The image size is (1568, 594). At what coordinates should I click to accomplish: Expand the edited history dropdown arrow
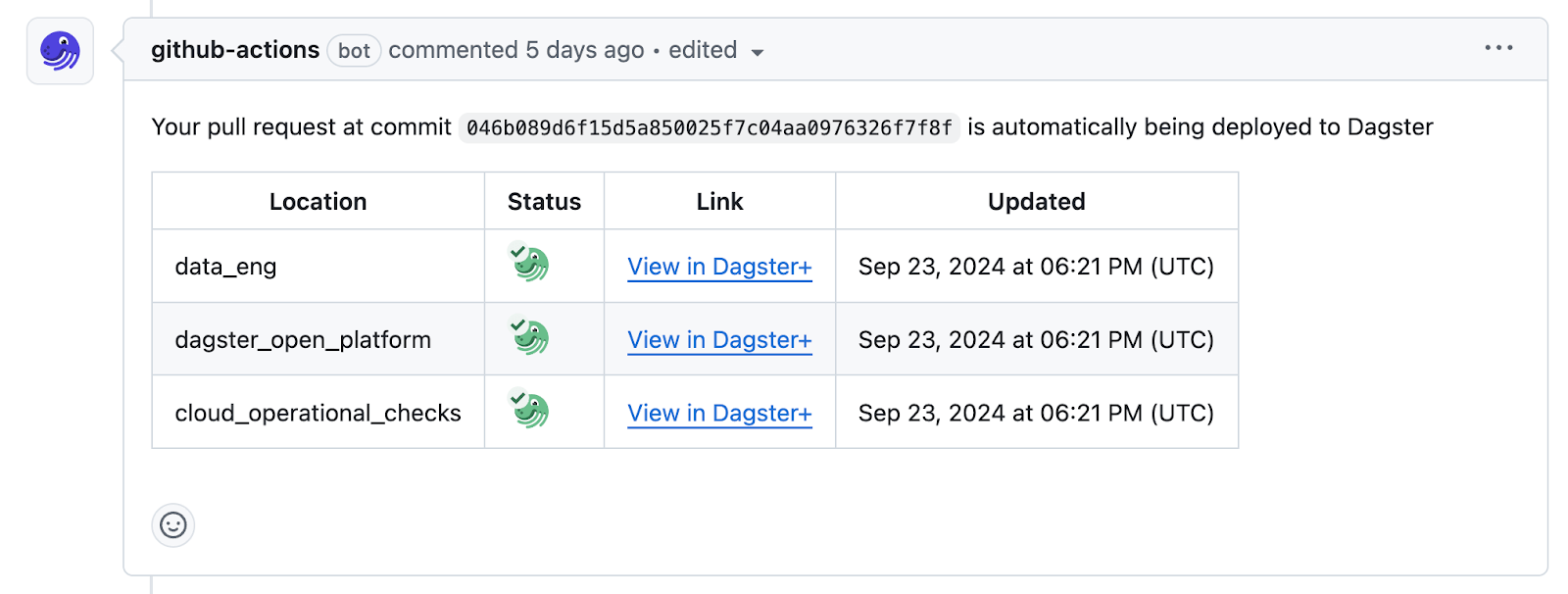pos(757,53)
